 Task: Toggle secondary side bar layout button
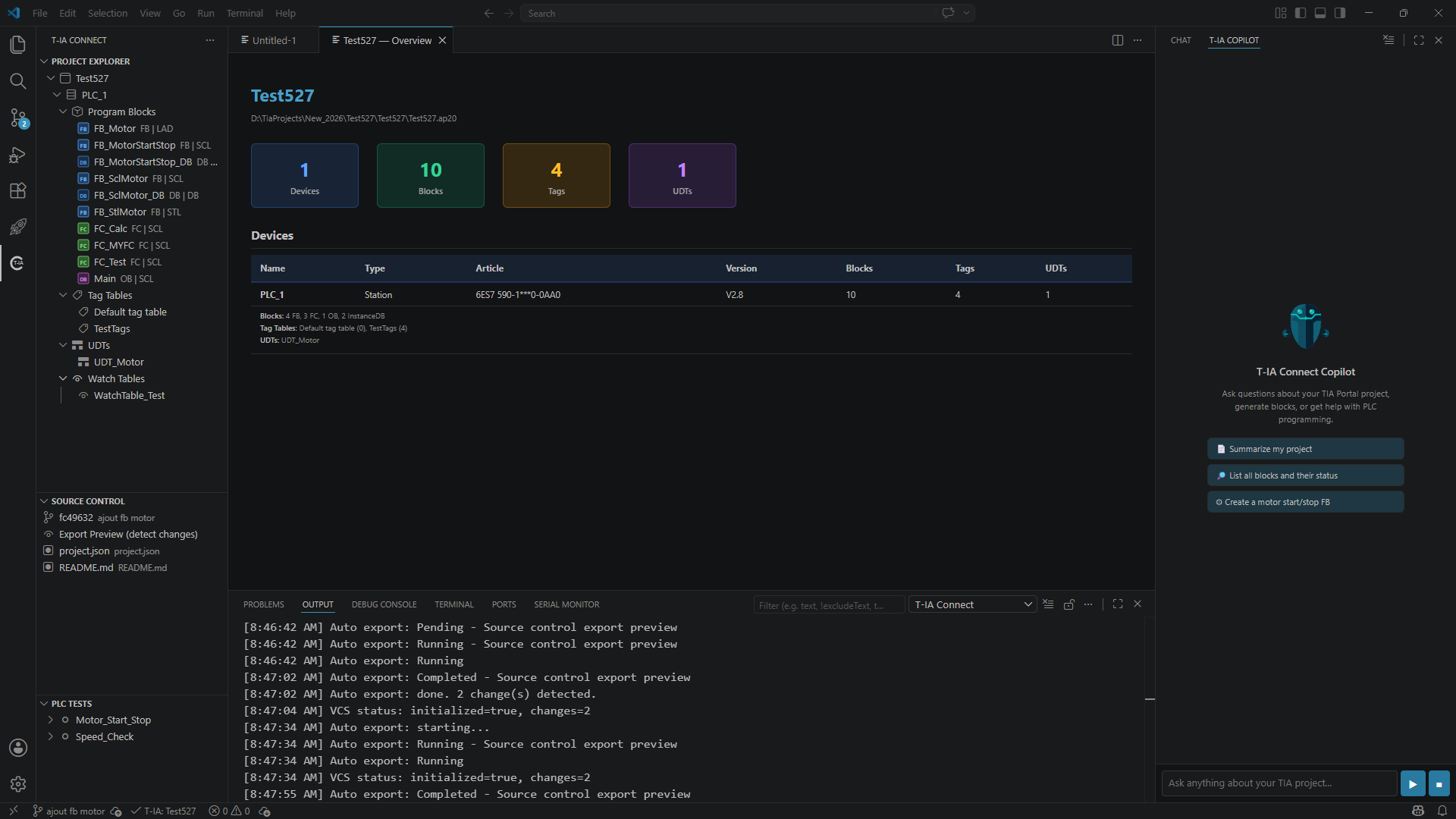(x=1340, y=13)
